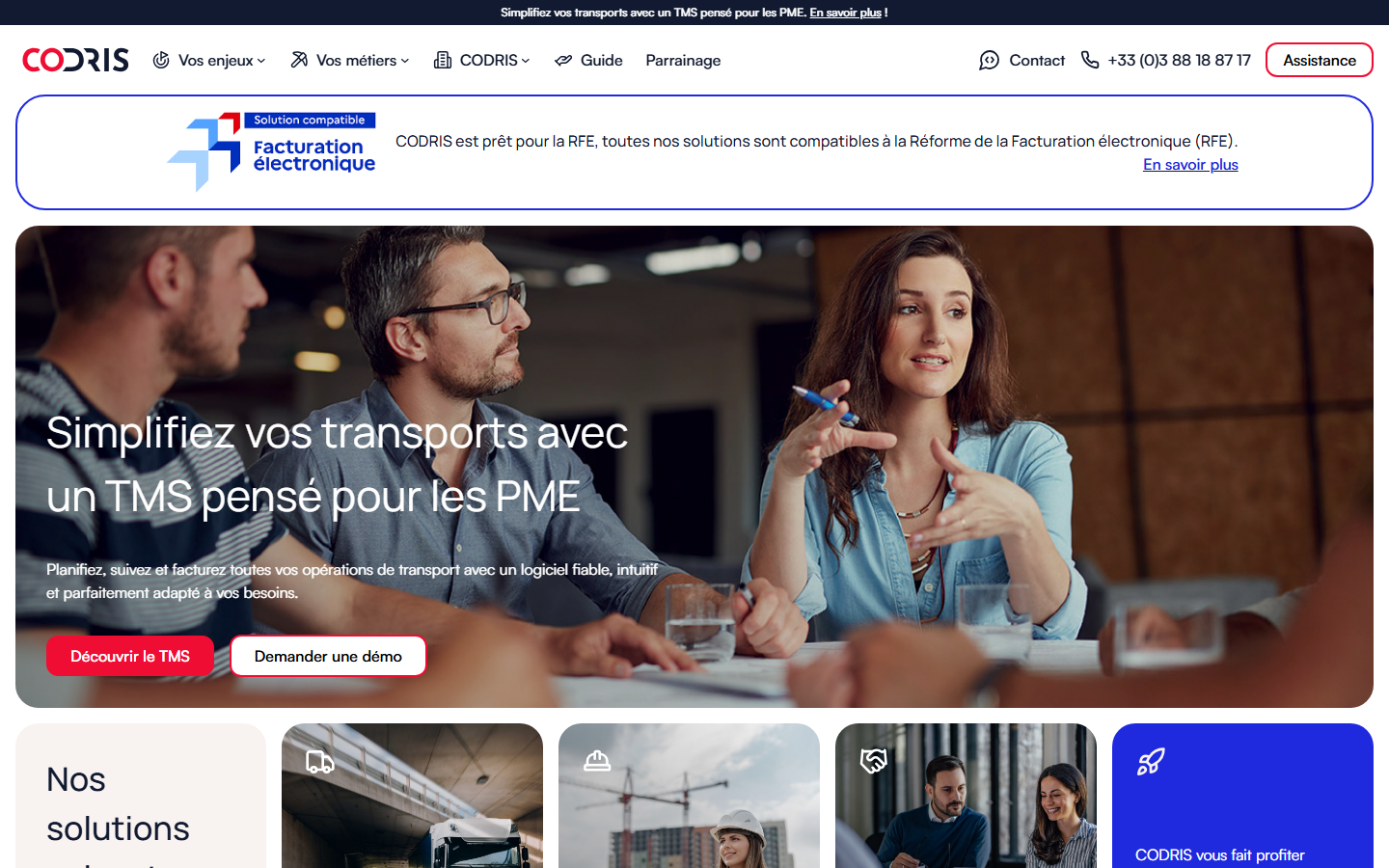Click the truck icon on transport card

pyautogui.click(x=320, y=762)
